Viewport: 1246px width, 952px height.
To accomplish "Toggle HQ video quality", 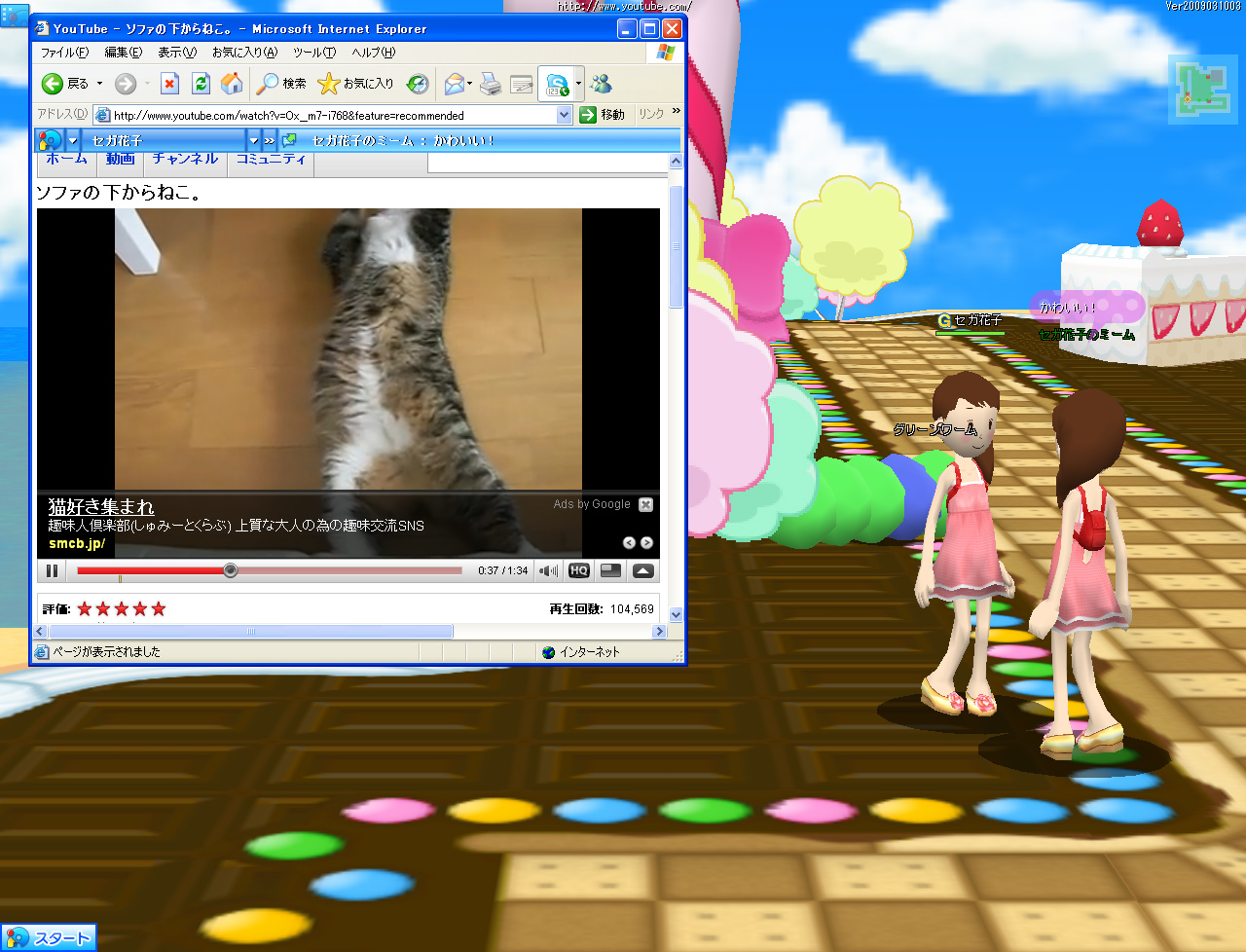I will [x=579, y=570].
